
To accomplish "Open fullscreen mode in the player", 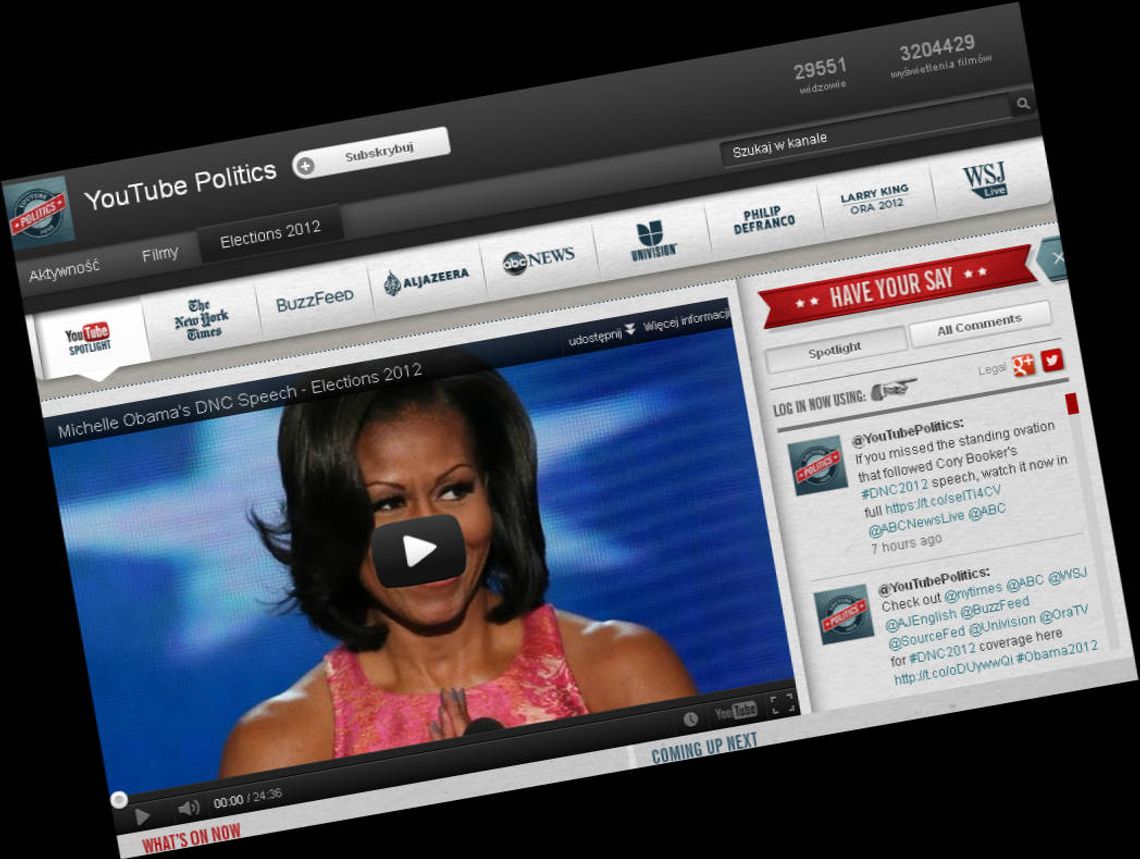I will pyautogui.click(x=782, y=702).
